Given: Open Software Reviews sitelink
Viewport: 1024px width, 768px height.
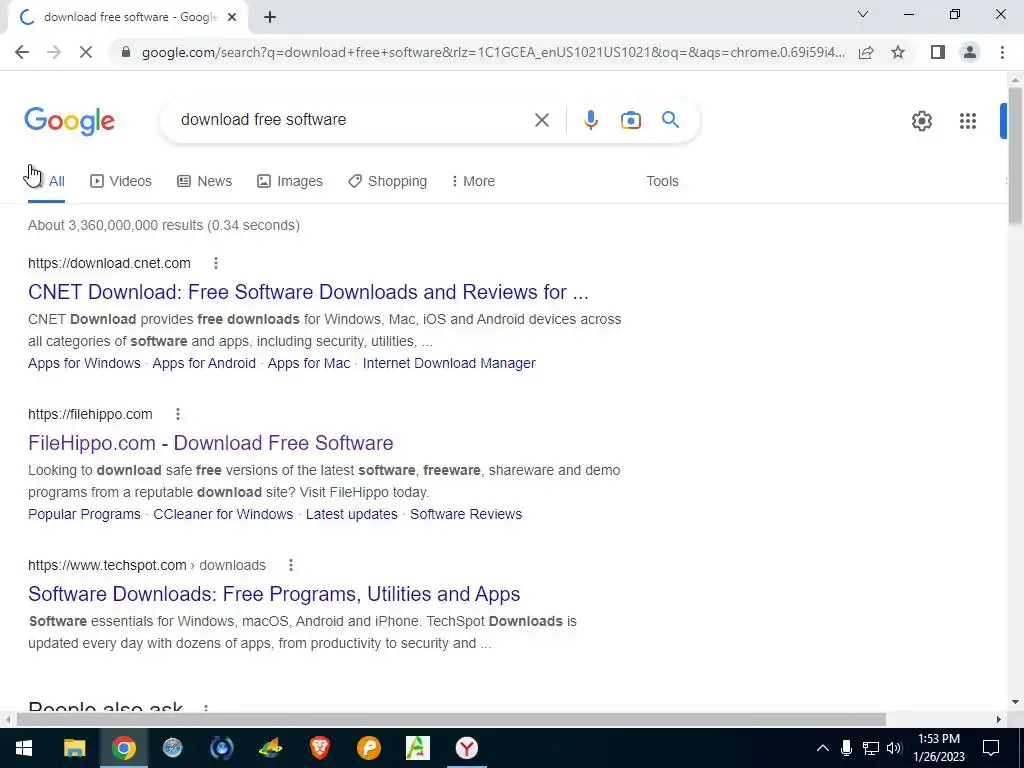Looking at the screenshot, I should click(x=466, y=514).
